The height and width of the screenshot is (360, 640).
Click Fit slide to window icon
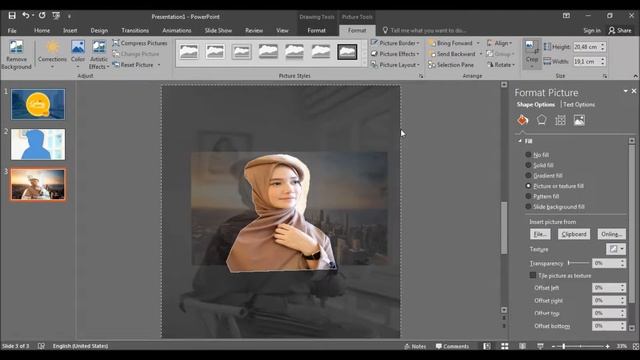(636, 346)
